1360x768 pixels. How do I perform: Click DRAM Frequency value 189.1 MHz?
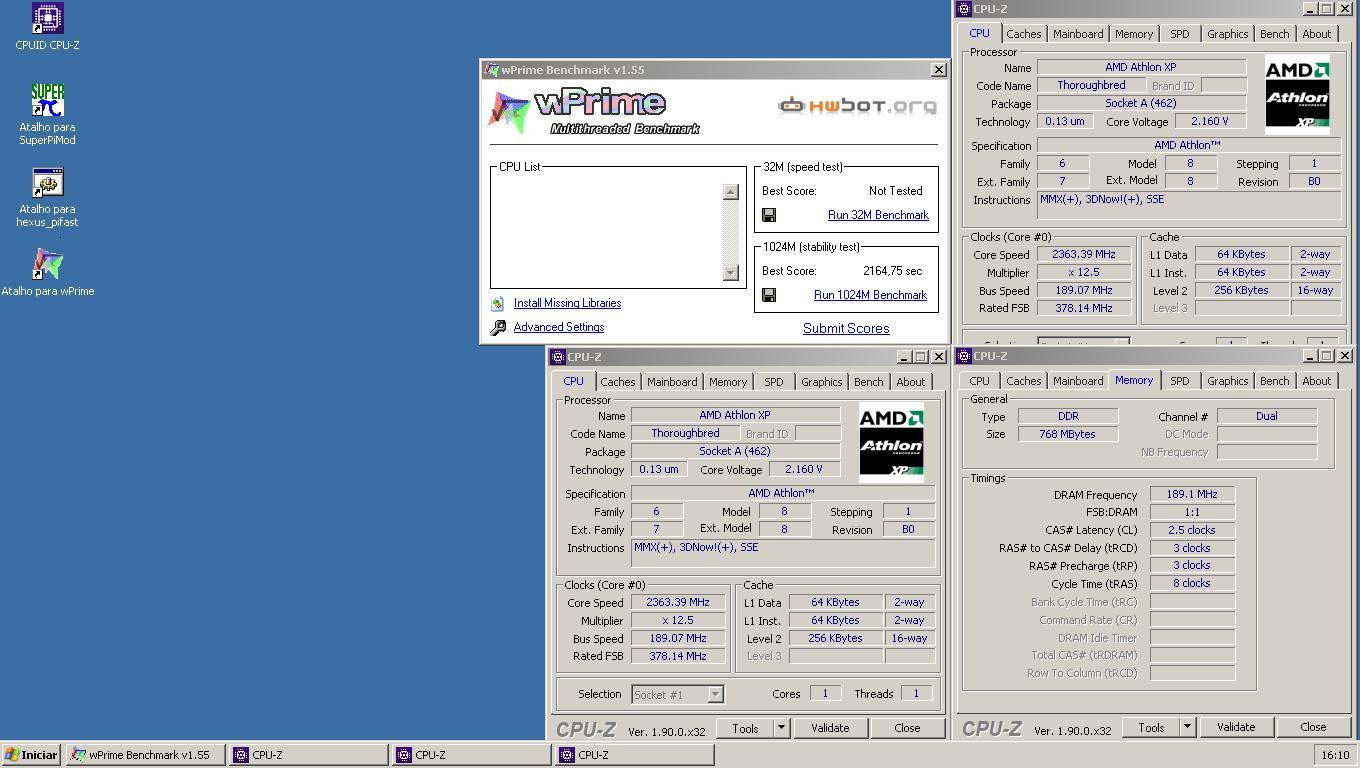1192,495
